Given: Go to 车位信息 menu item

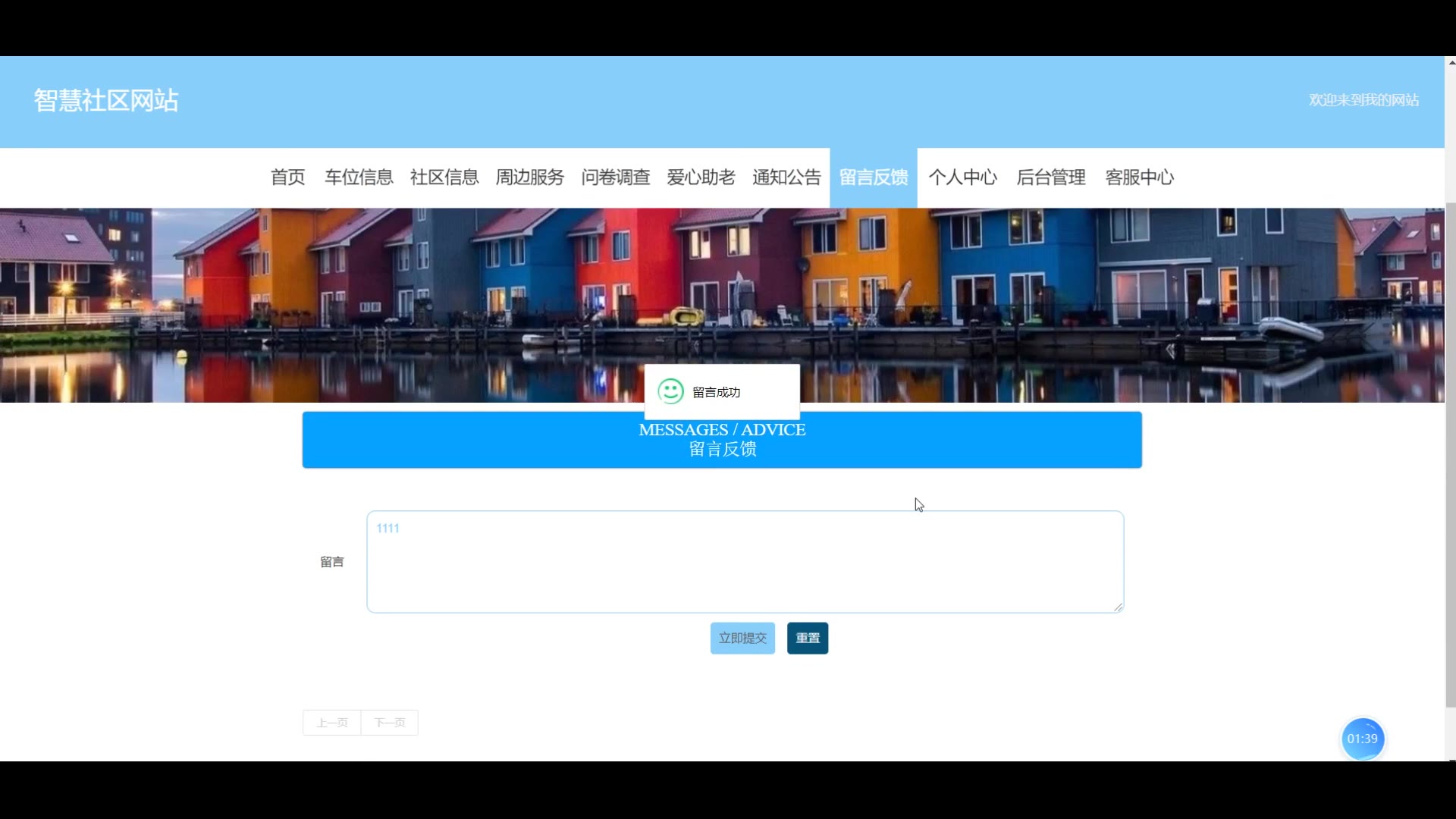Looking at the screenshot, I should tap(359, 177).
